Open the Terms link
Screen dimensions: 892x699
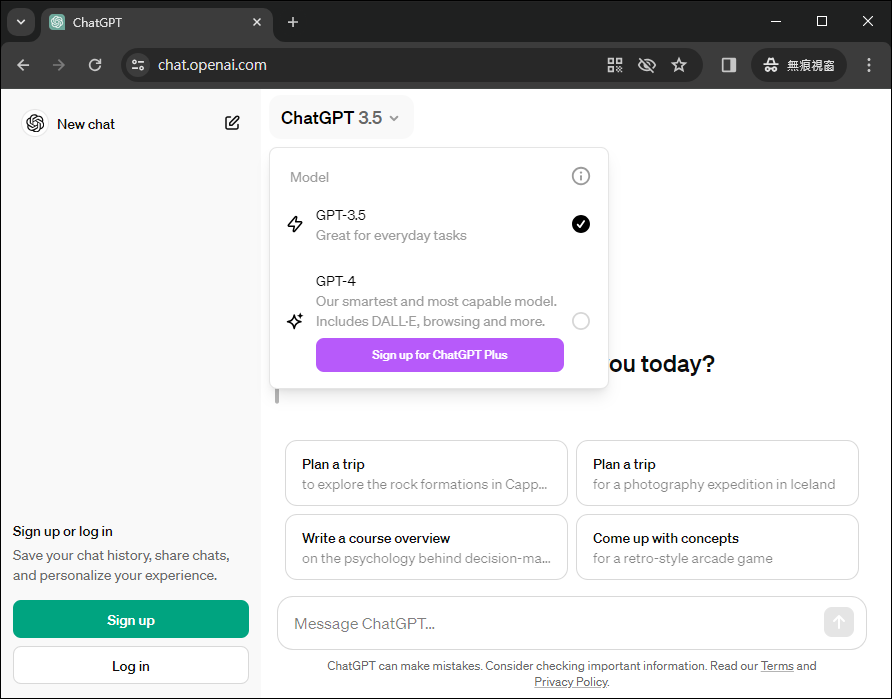777,666
